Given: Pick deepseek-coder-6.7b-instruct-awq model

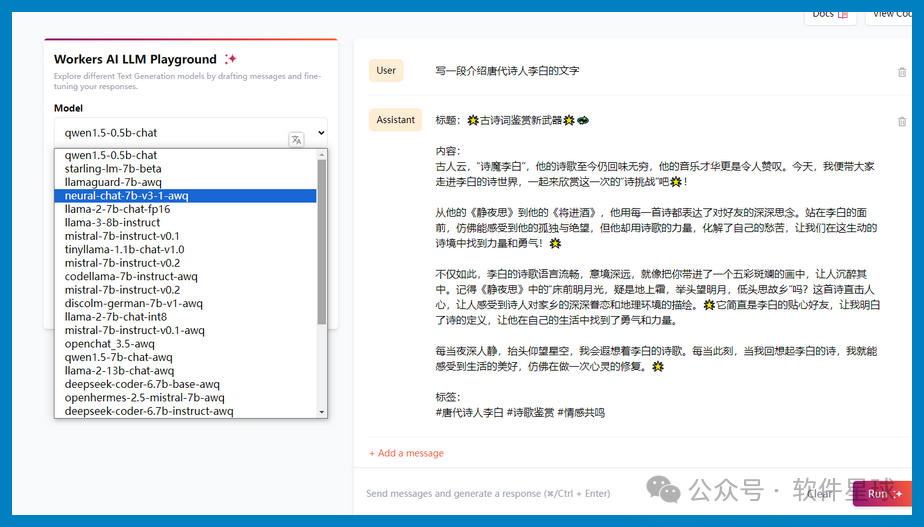Looking at the screenshot, I should click(x=185, y=411).
